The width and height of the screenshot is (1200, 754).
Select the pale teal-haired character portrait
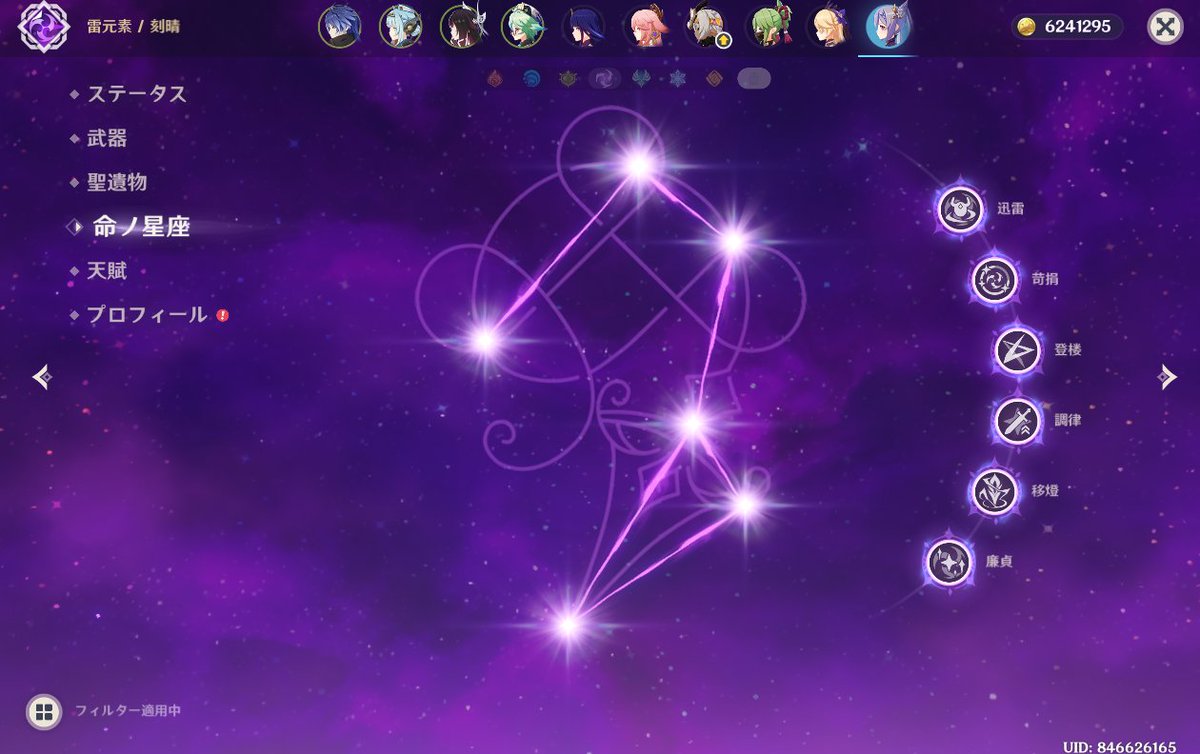pyautogui.click(x=400, y=26)
